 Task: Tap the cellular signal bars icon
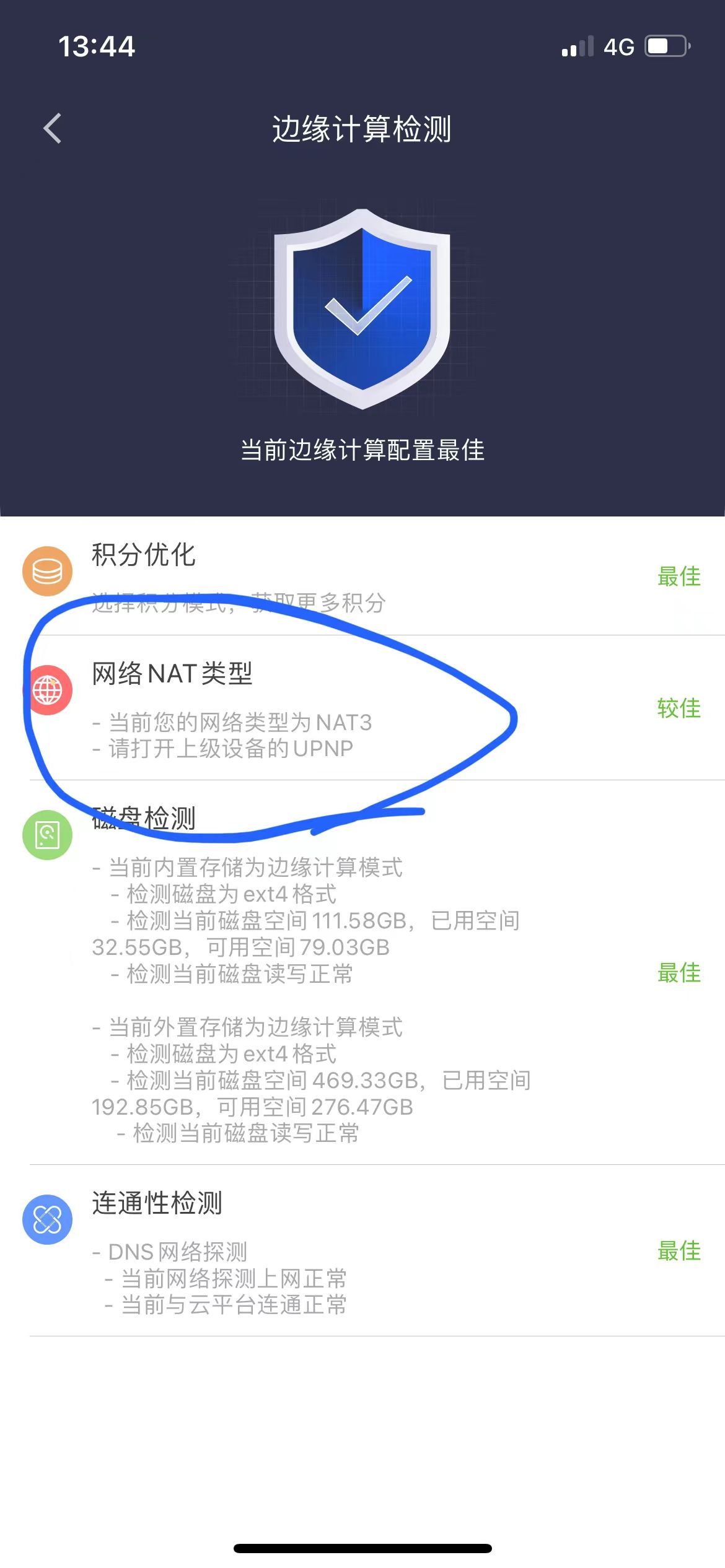click(578, 46)
